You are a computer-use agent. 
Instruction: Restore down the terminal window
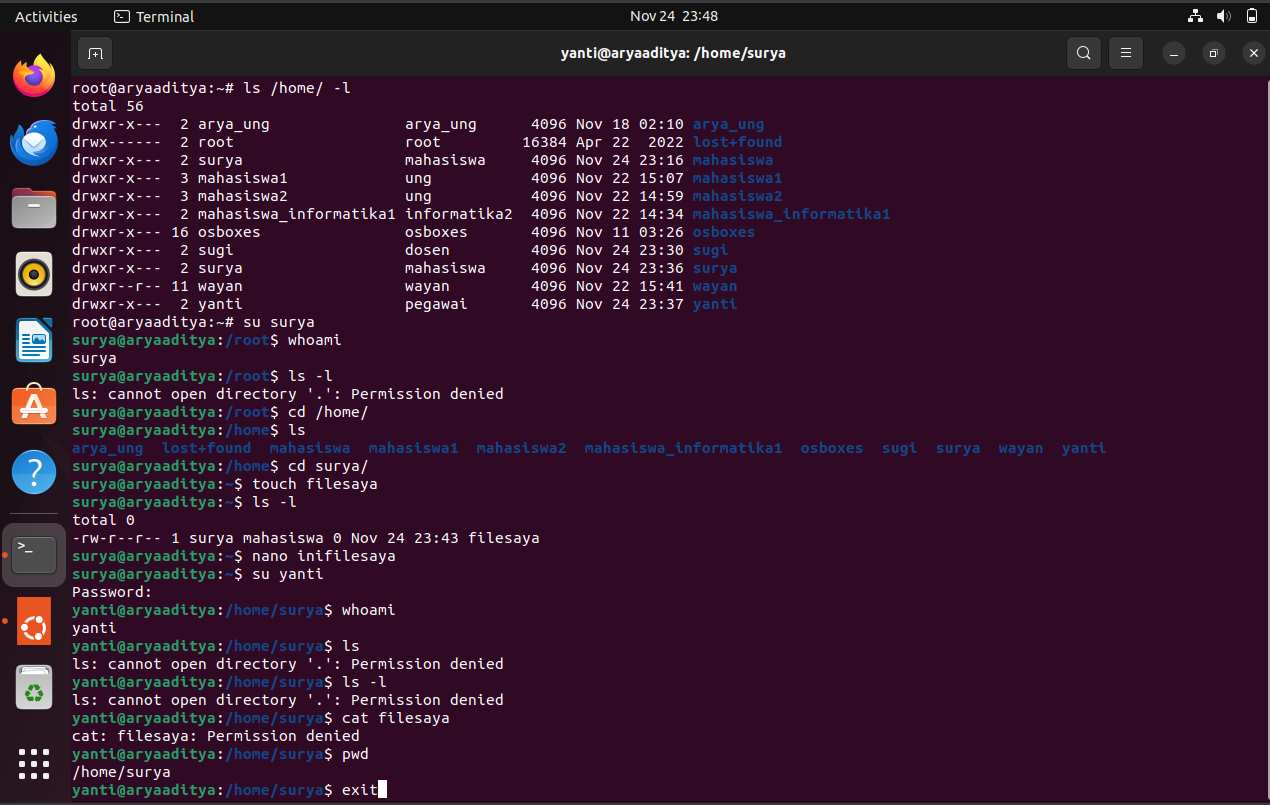[x=1213, y=53]
